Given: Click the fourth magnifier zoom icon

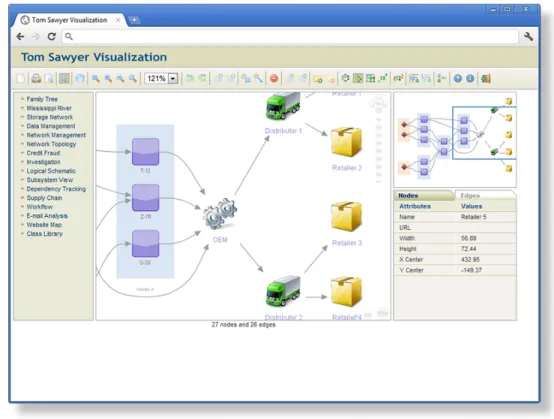Looking at the screenshot, I should tap(132, 78).
